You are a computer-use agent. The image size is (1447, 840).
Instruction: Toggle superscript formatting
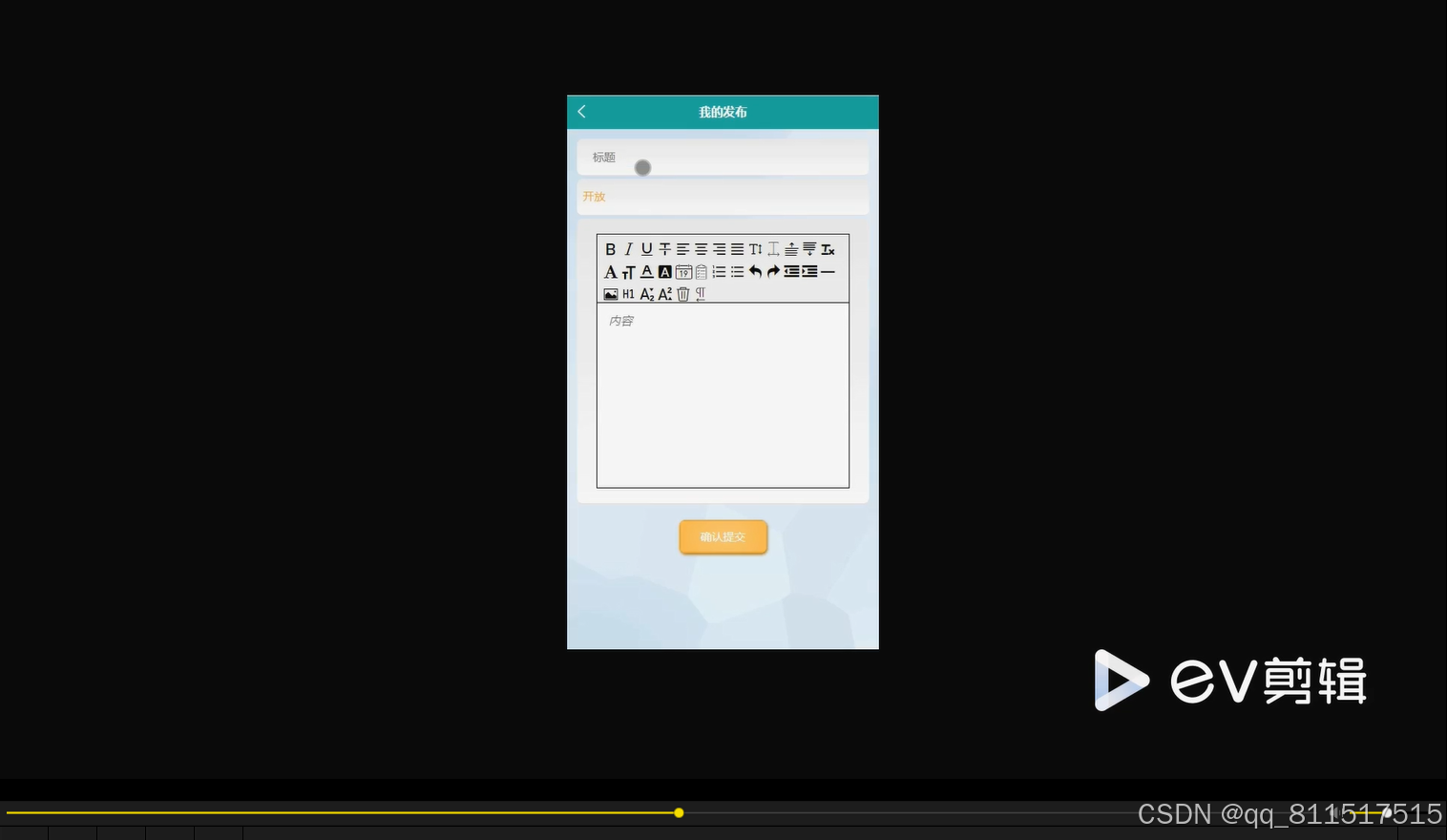pos(665,294)
